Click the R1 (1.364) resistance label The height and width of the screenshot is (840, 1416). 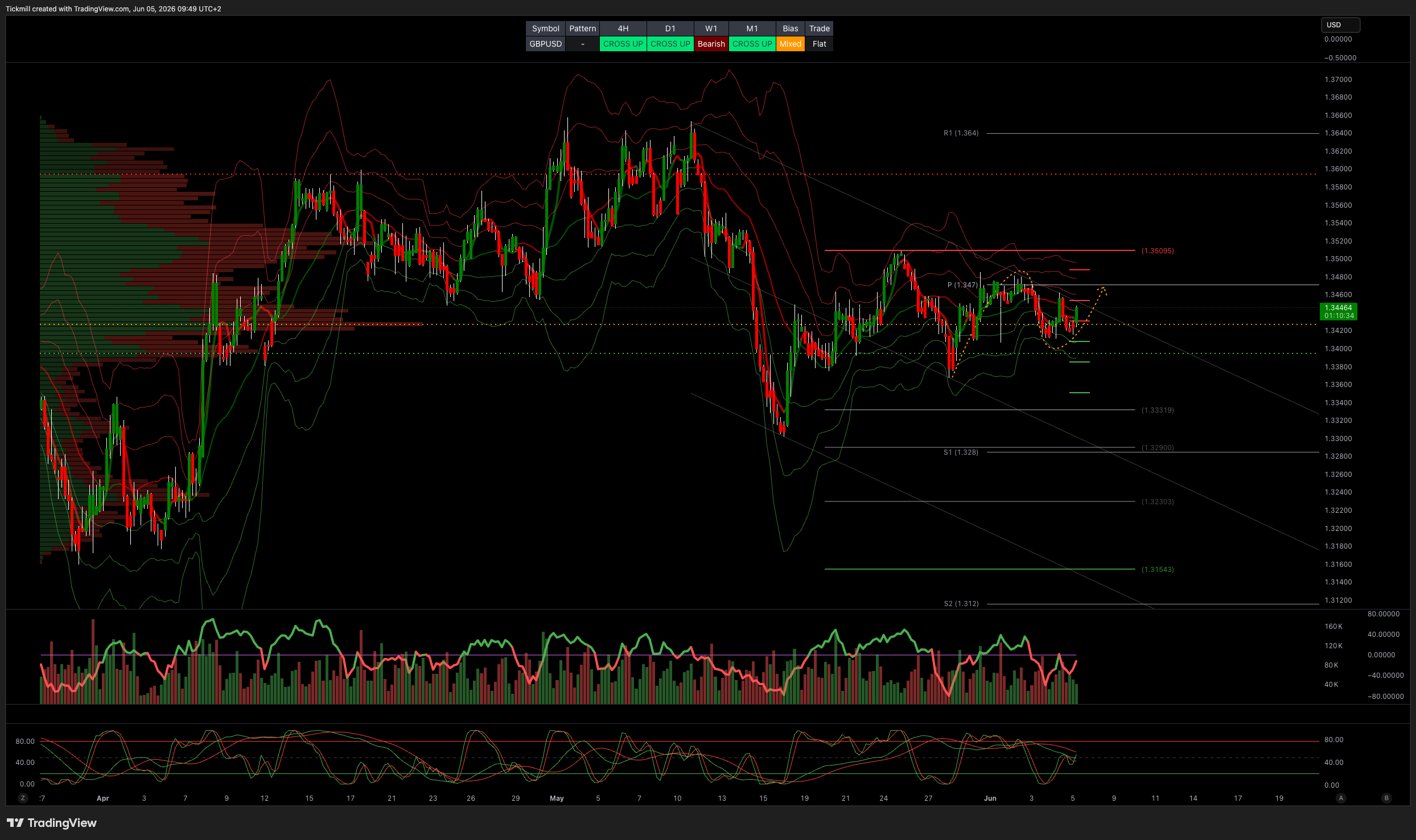click(x=961, y=133)
